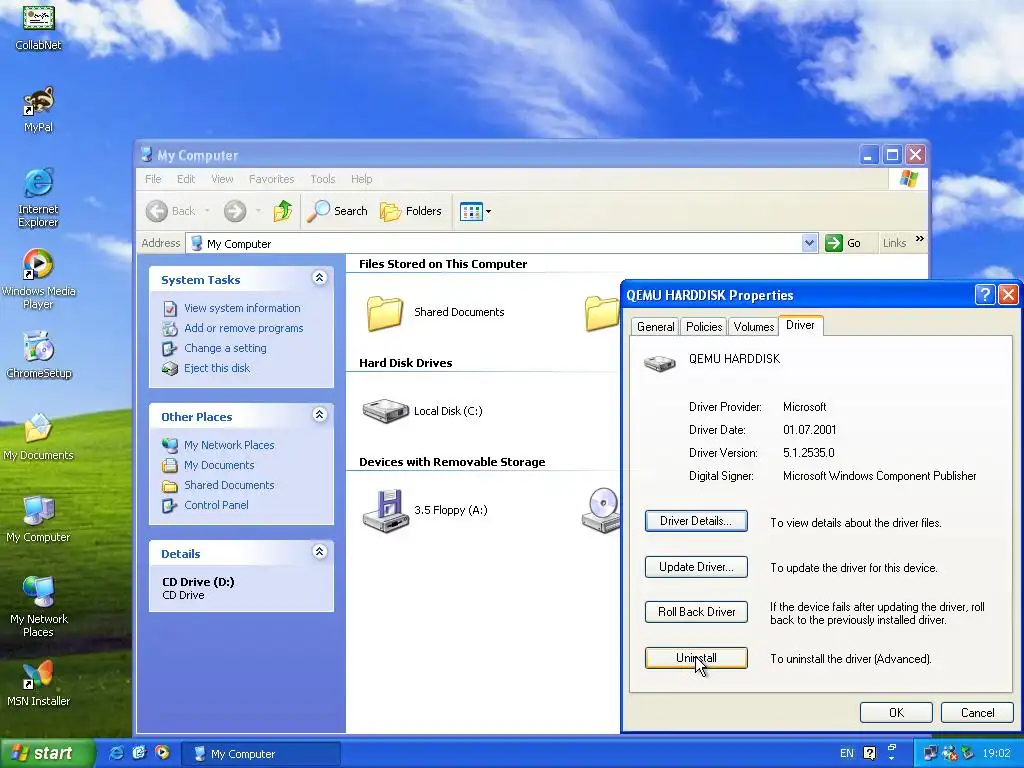Click the Search toolbar button
Screen dimensions: 1024x768
(x=338, y=211)
